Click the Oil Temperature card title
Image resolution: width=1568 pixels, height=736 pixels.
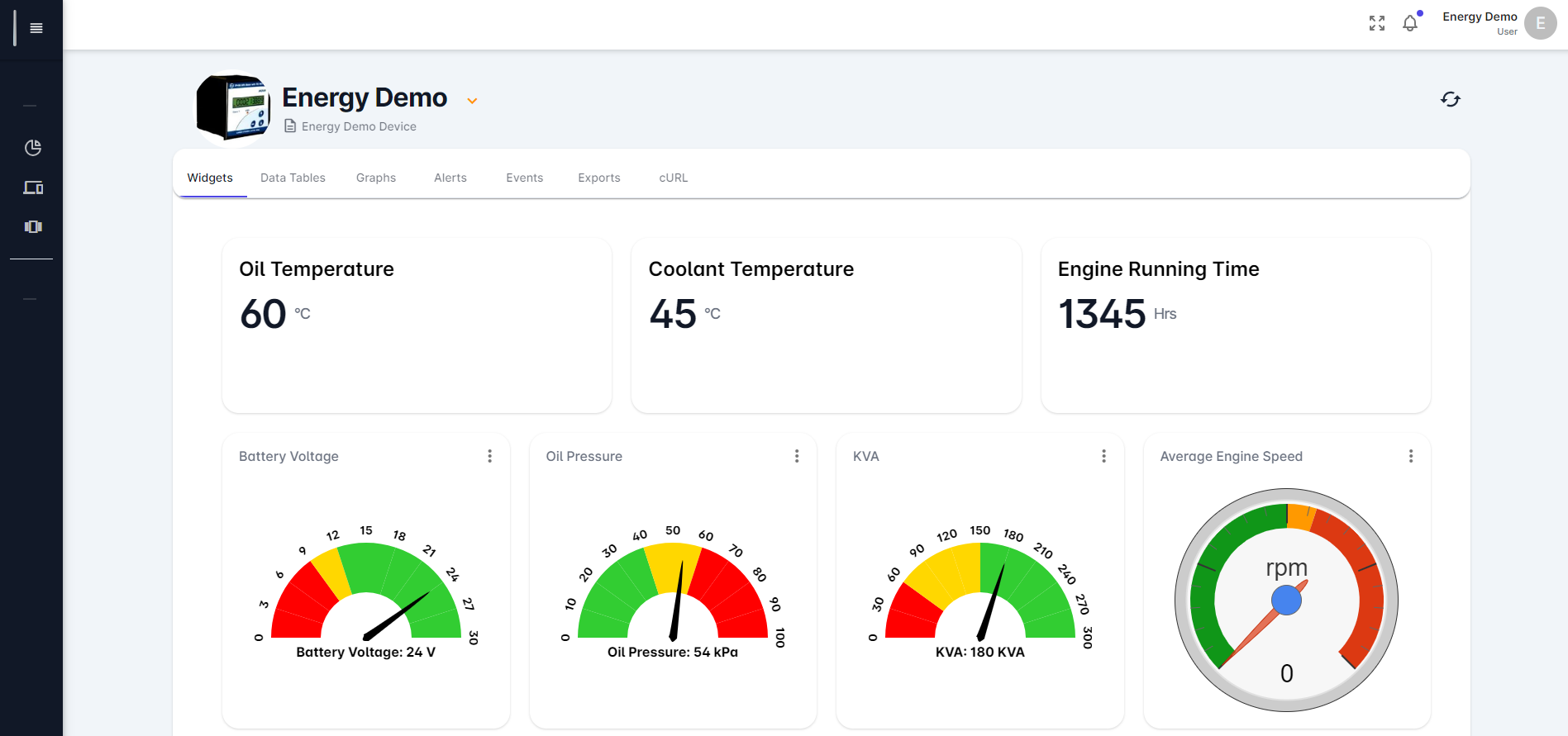(x=317, y=269)
